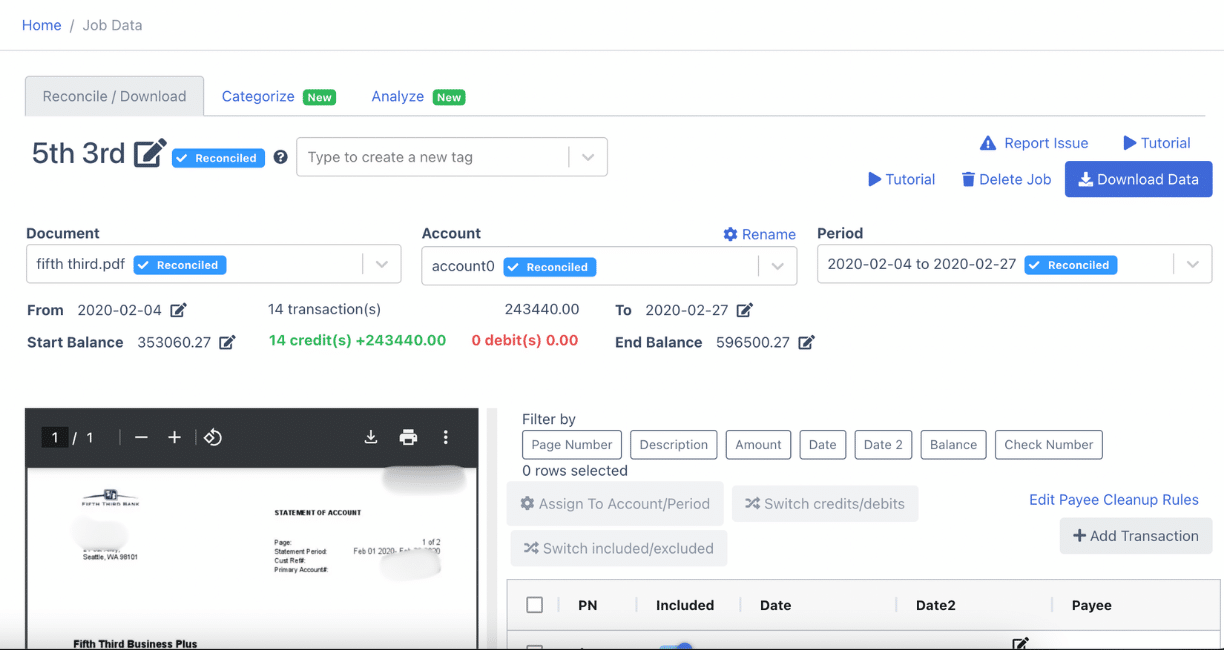Filter by Balance
1224x650 pixels.
point(954,445)
